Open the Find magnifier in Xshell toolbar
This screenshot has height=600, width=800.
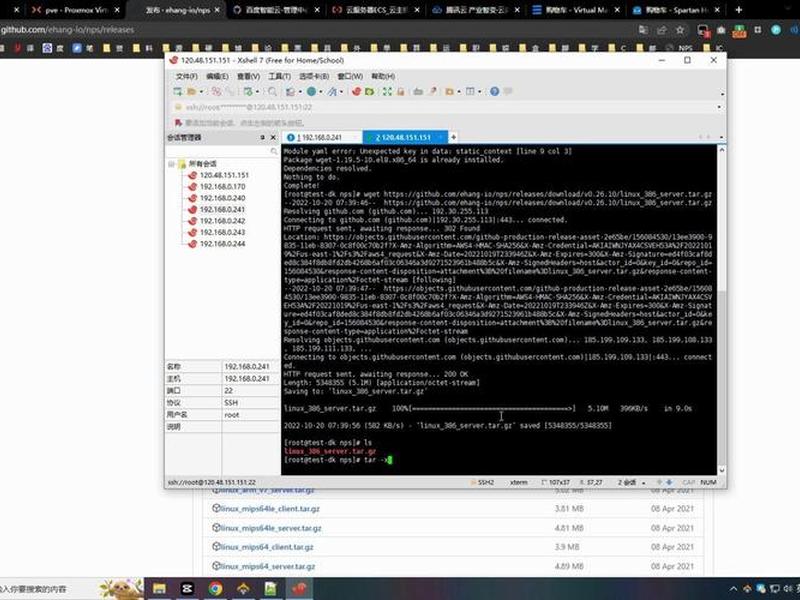pos(272,91)
